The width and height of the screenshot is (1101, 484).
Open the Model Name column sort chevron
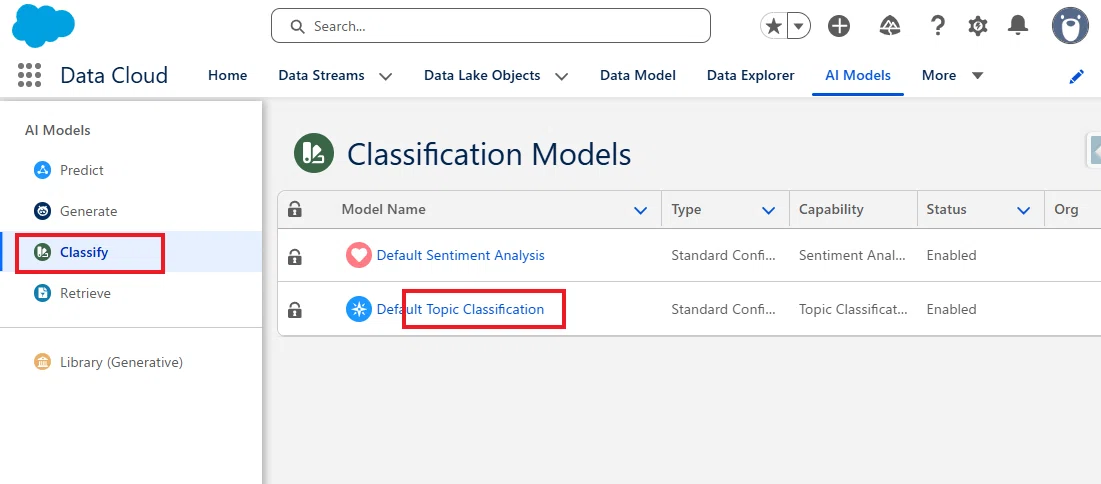tap(640, 210)
